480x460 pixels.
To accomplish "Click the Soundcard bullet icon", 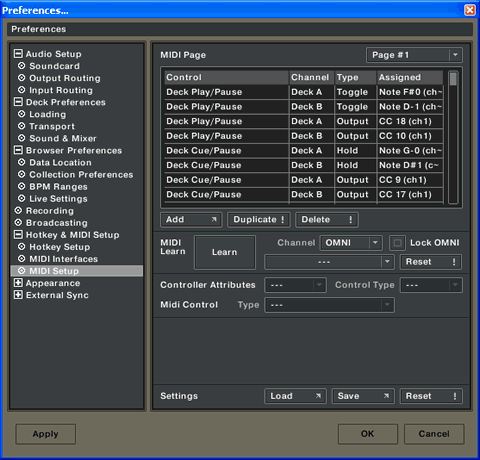I will (22, 66).
